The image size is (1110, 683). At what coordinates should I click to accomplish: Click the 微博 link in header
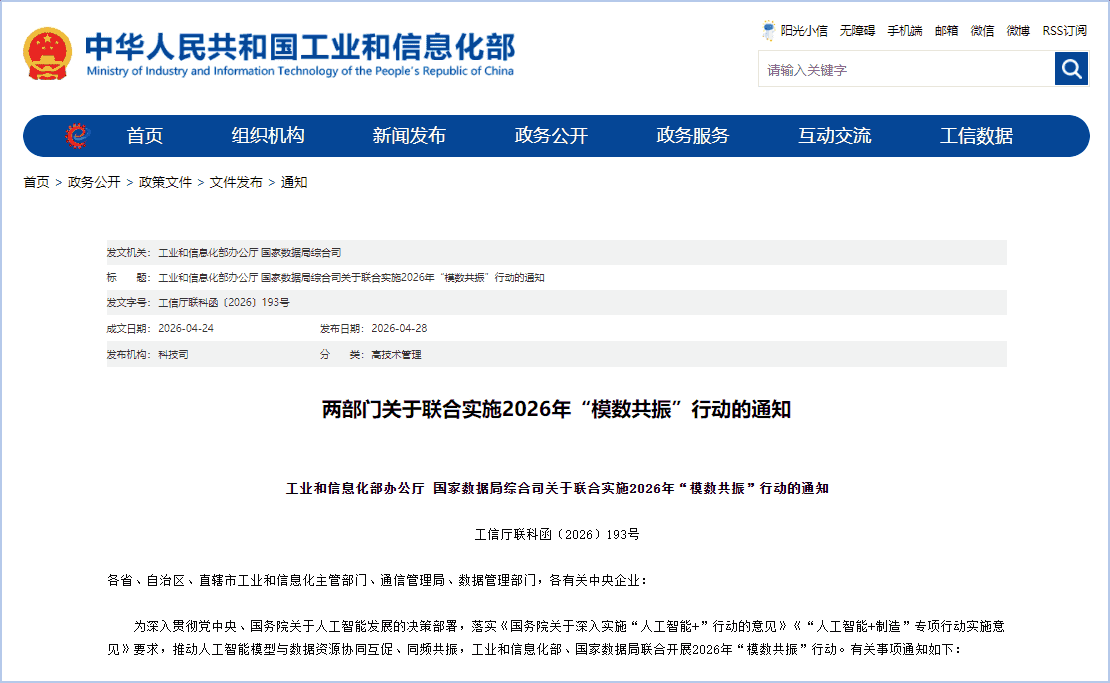[1018, 30]
